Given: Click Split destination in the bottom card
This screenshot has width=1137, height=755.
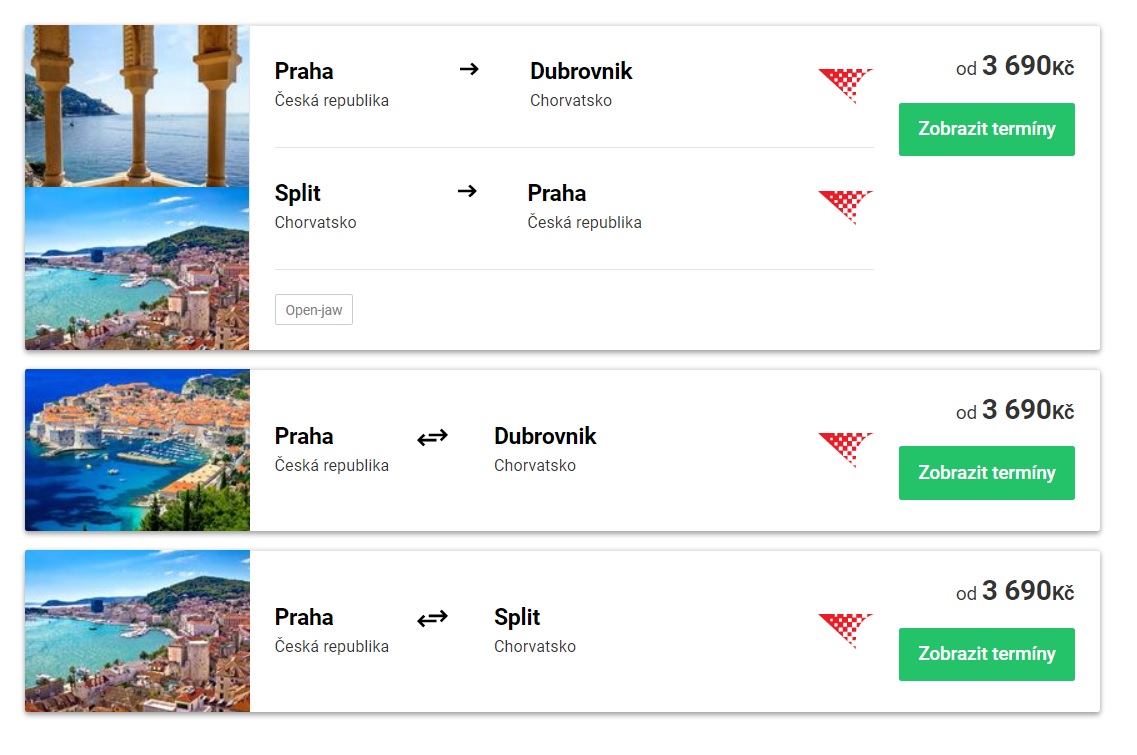Looking at the screenshot, I should point(517,617).
